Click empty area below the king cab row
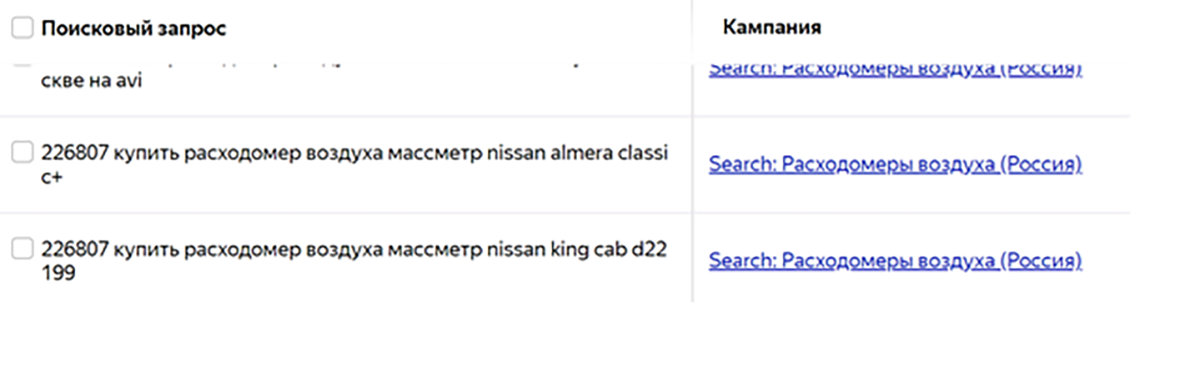This screenshot has width=1200, height=383. (x=600, y=342)
